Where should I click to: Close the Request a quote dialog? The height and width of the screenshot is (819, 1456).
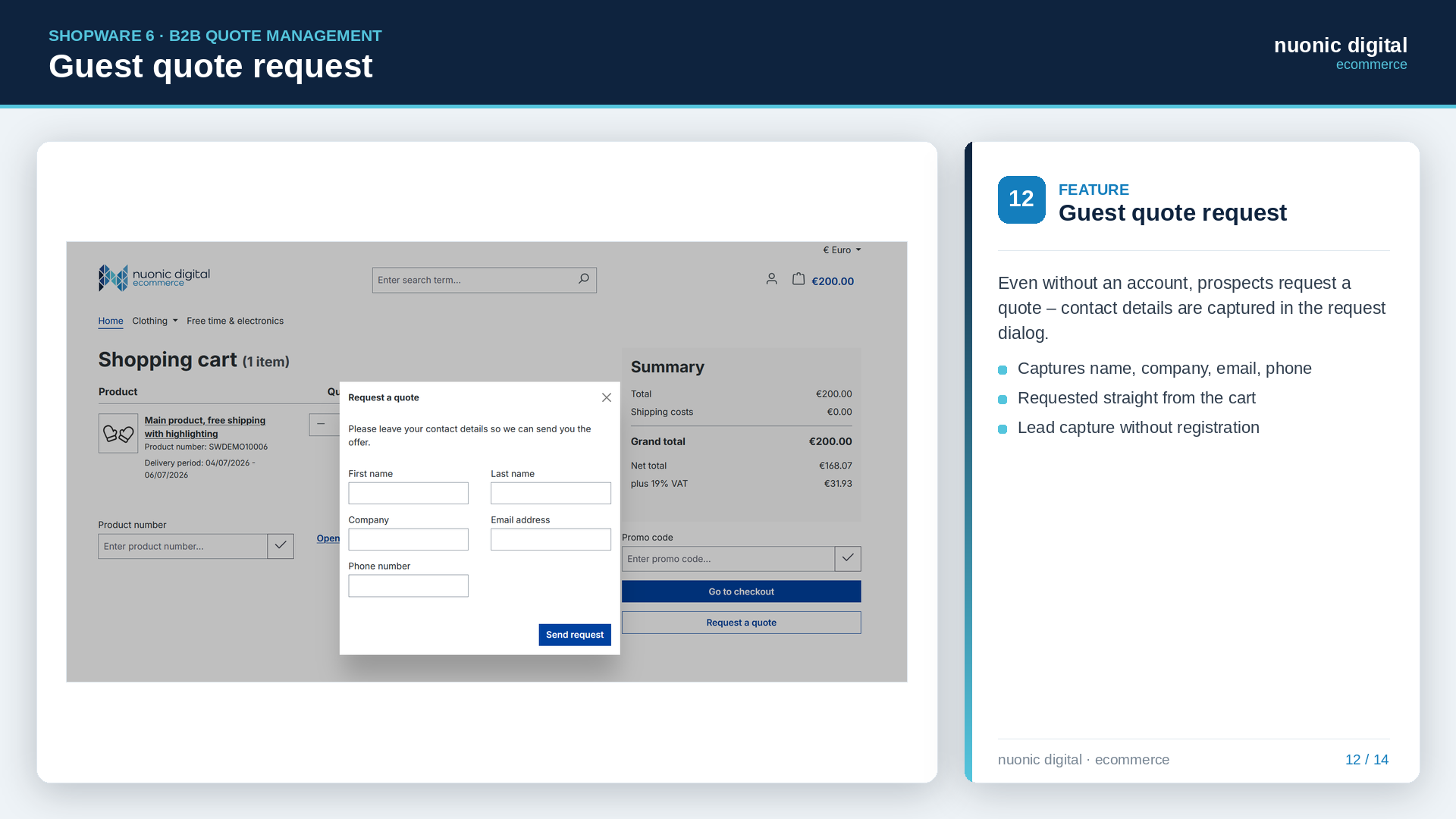[607, 397]
